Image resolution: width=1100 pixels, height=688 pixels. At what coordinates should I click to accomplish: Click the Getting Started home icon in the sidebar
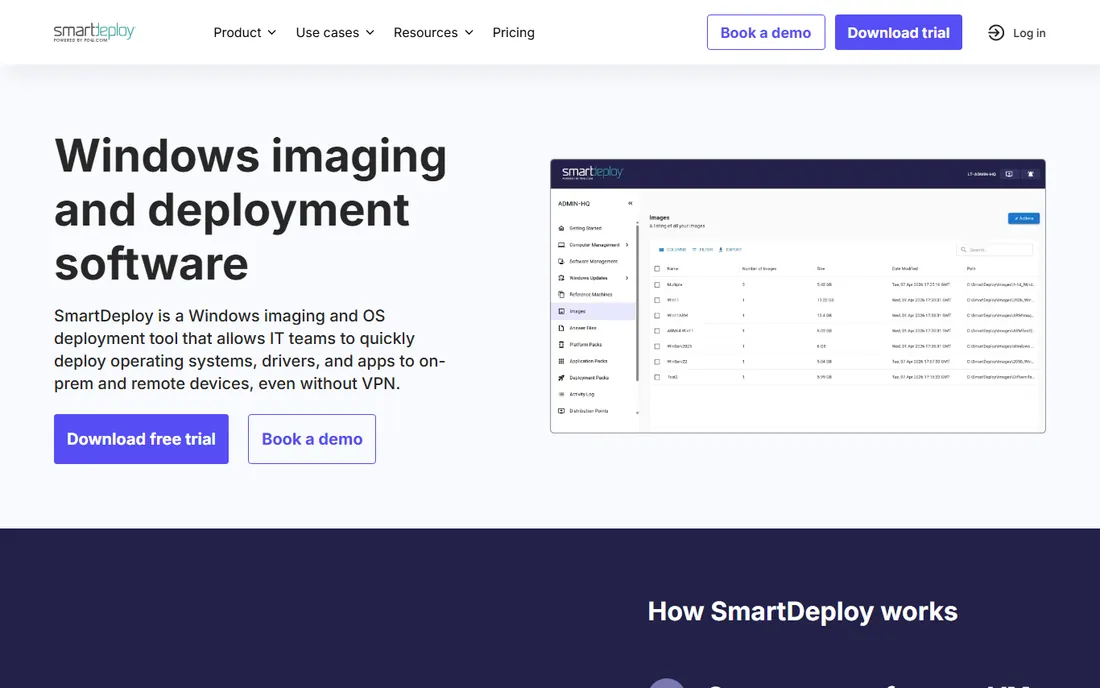pos(561,228)
